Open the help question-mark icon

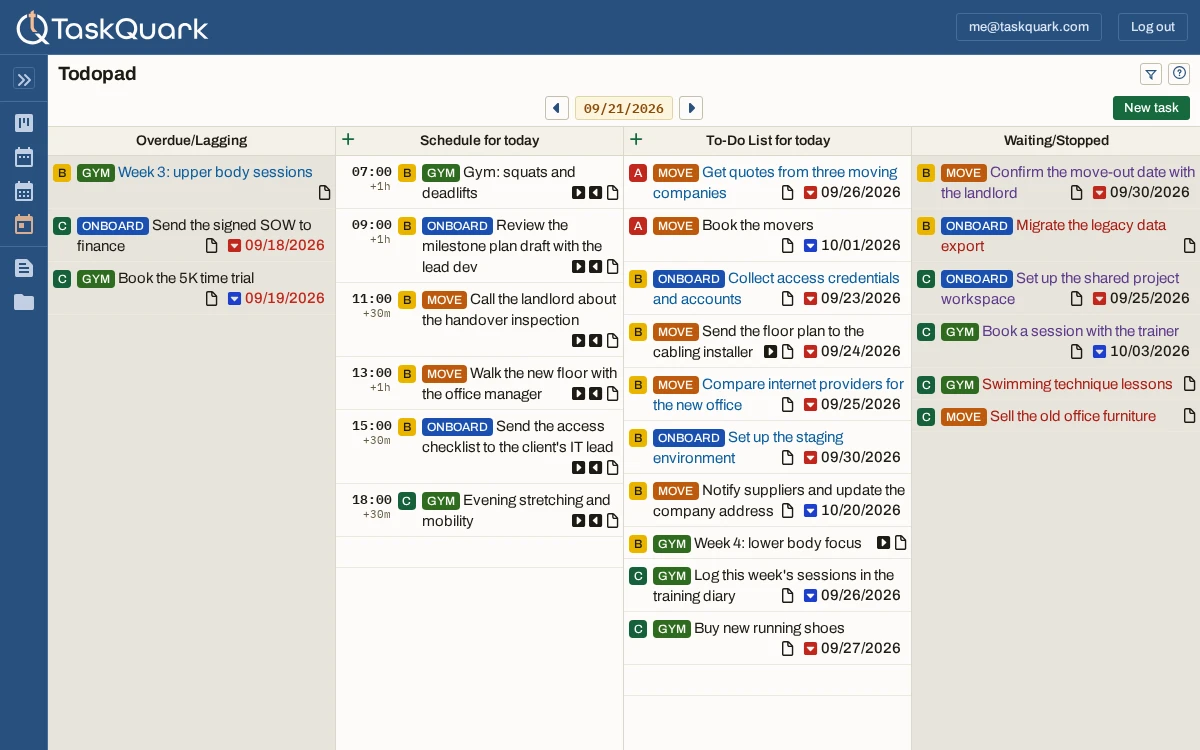tap(1179, 74)
